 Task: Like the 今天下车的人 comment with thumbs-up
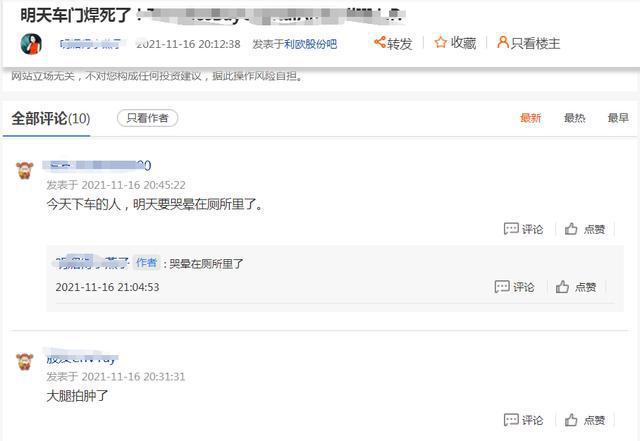(x=571, y=229)
